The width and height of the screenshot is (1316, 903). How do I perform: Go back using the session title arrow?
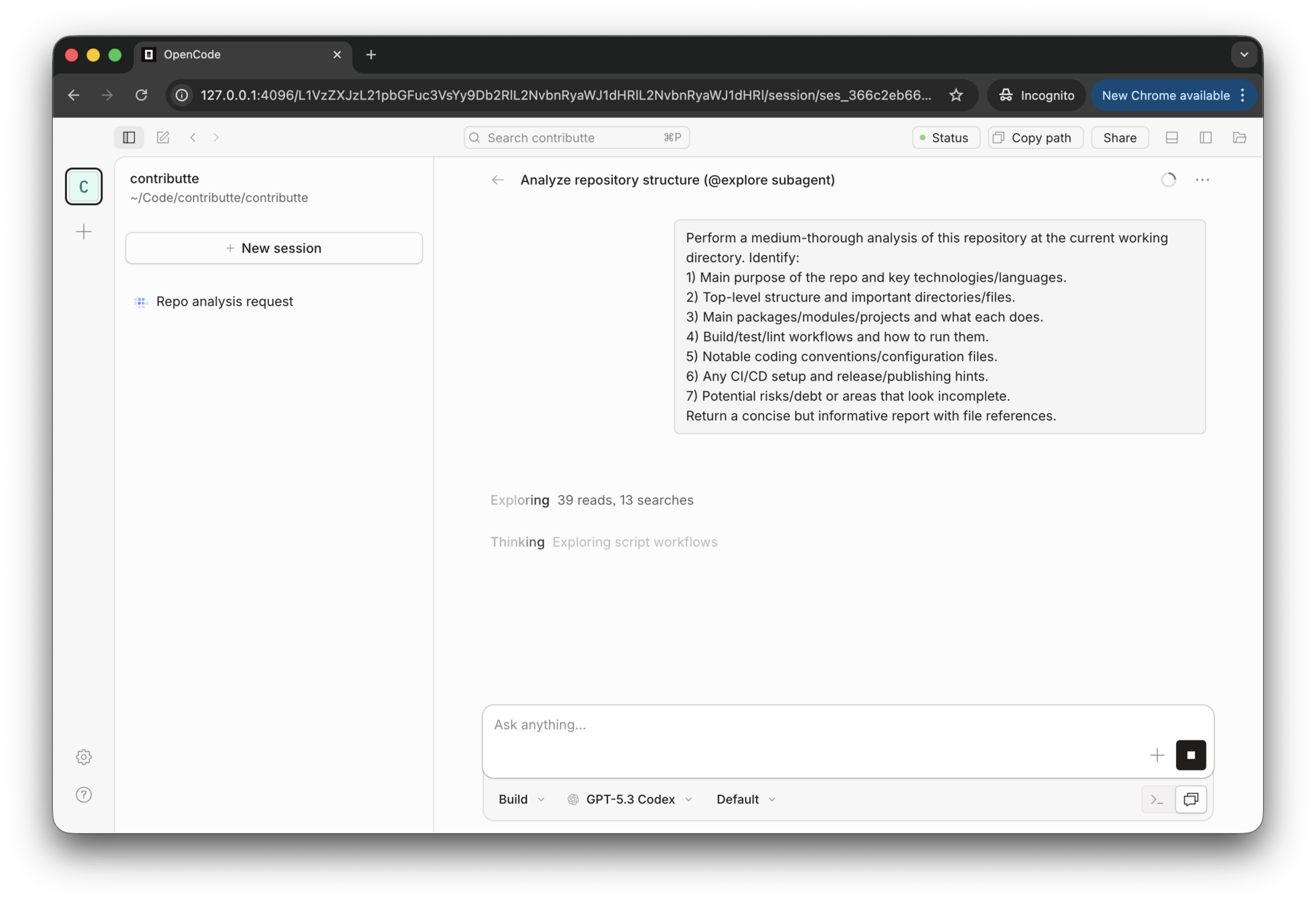497,180
